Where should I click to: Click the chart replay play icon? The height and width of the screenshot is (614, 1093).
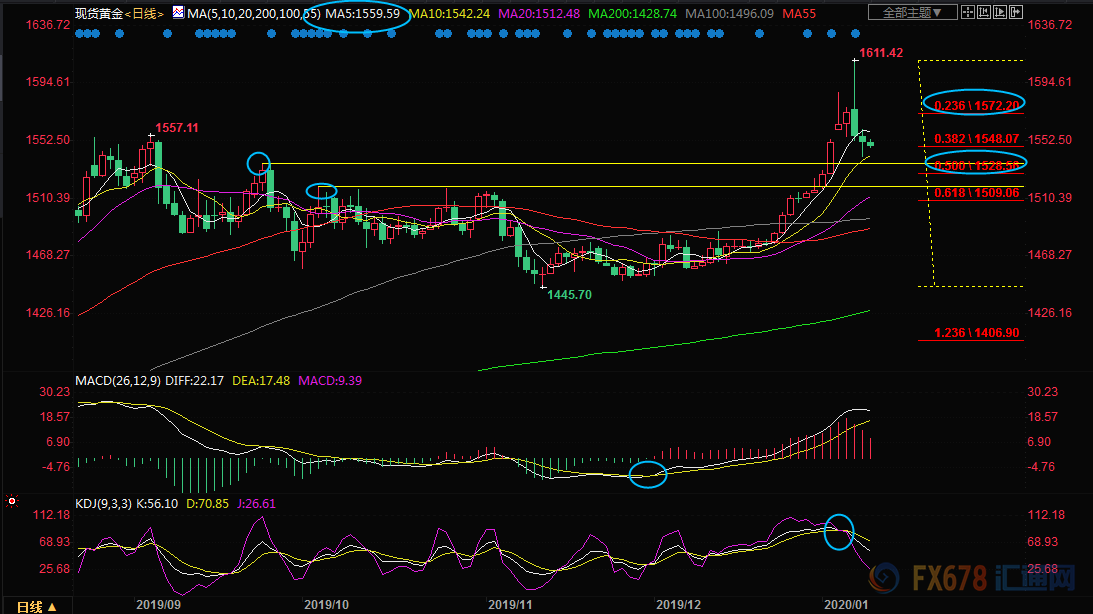[1000, 12]
